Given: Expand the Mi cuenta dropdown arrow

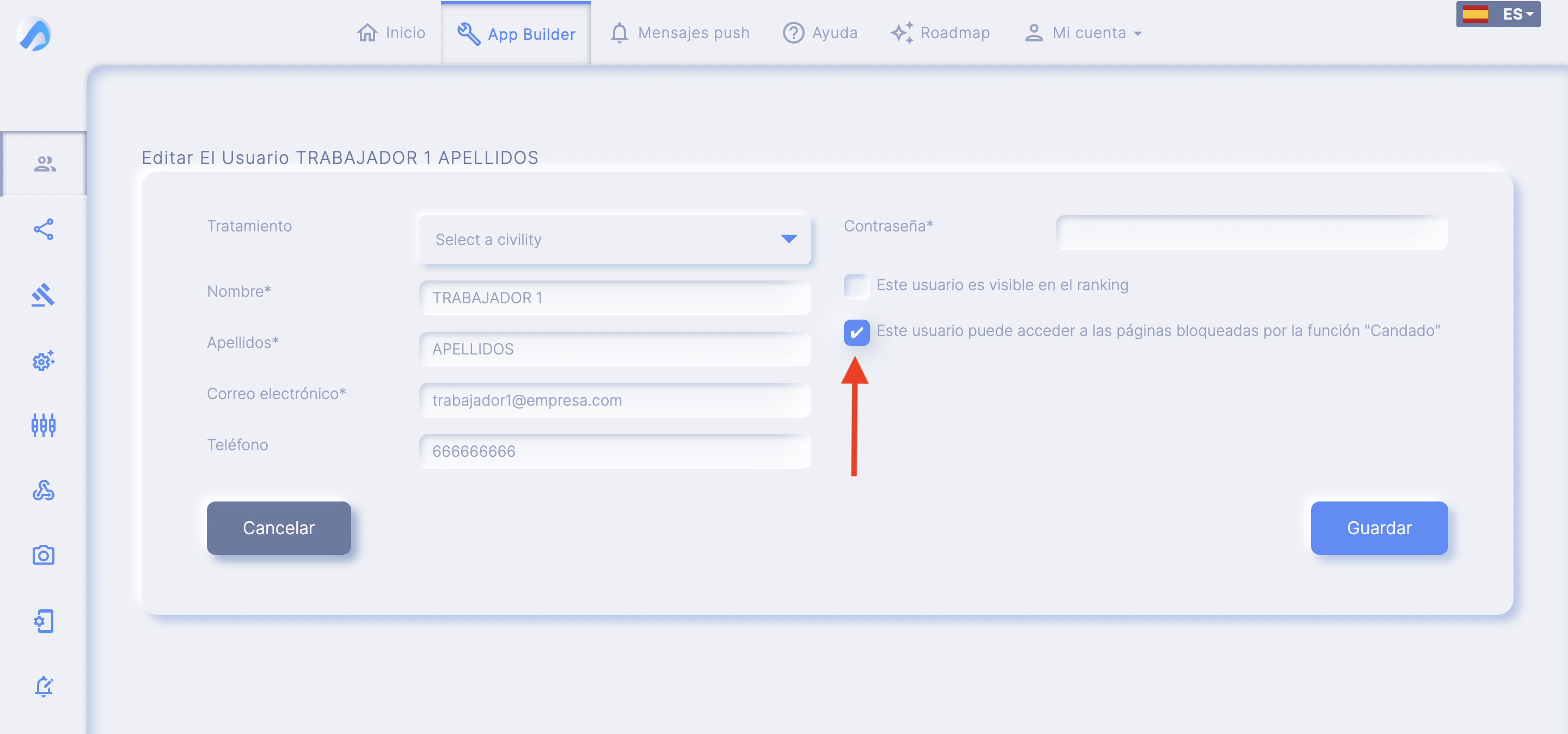Looking at the screenshot, I should (x=1138, y=34).
